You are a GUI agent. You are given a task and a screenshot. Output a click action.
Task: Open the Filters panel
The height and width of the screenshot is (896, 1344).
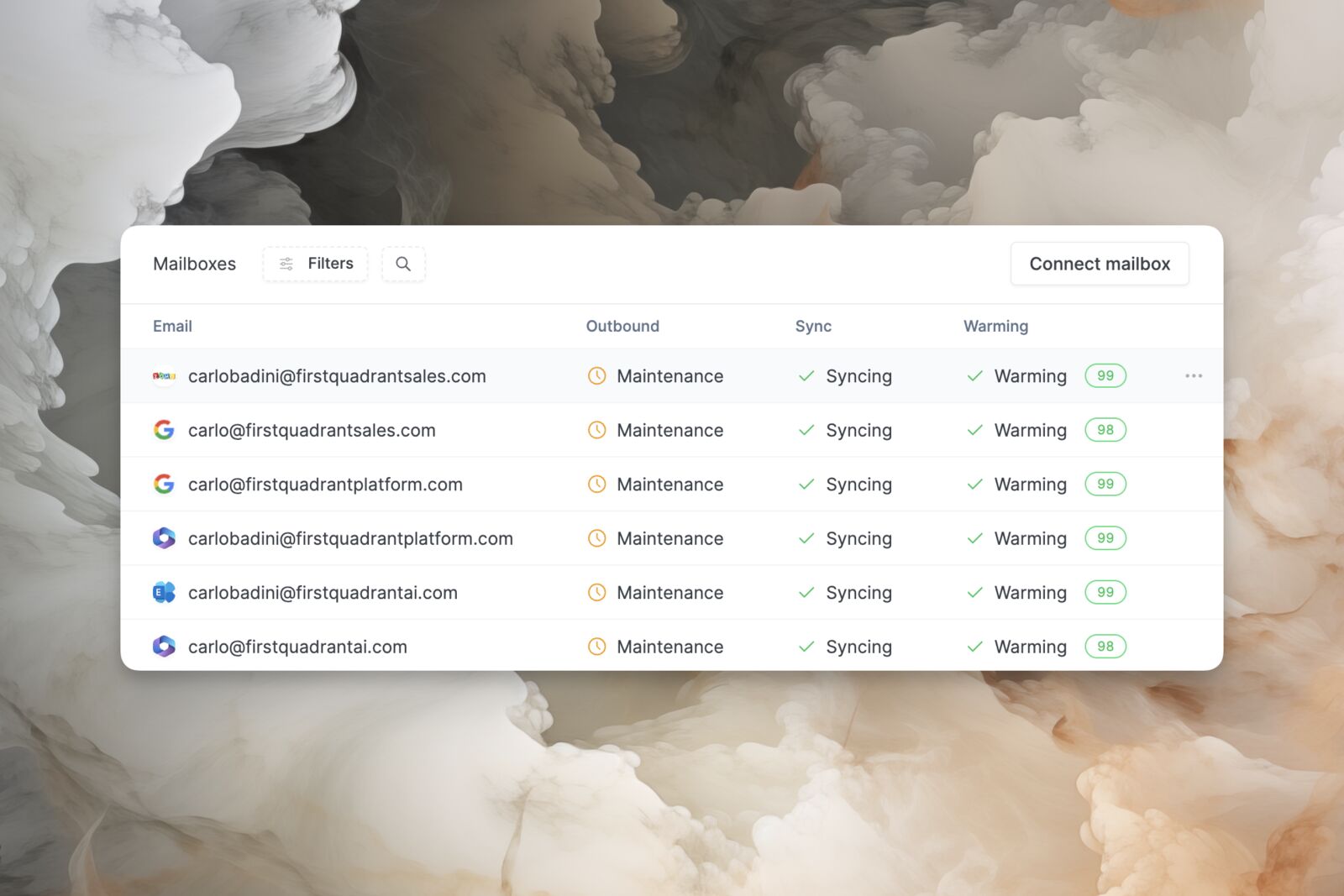pos(315,264)
